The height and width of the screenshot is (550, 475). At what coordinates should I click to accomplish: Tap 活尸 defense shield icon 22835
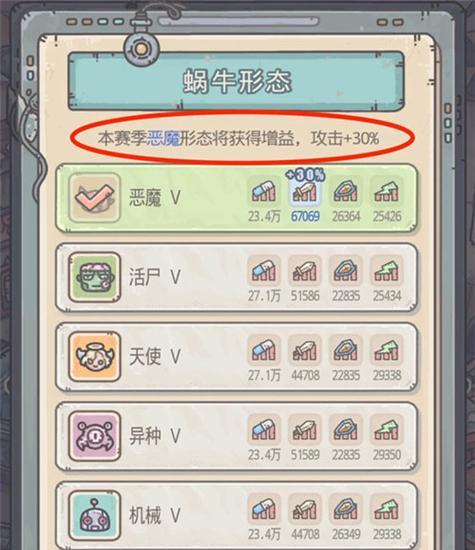pos(346,271)
